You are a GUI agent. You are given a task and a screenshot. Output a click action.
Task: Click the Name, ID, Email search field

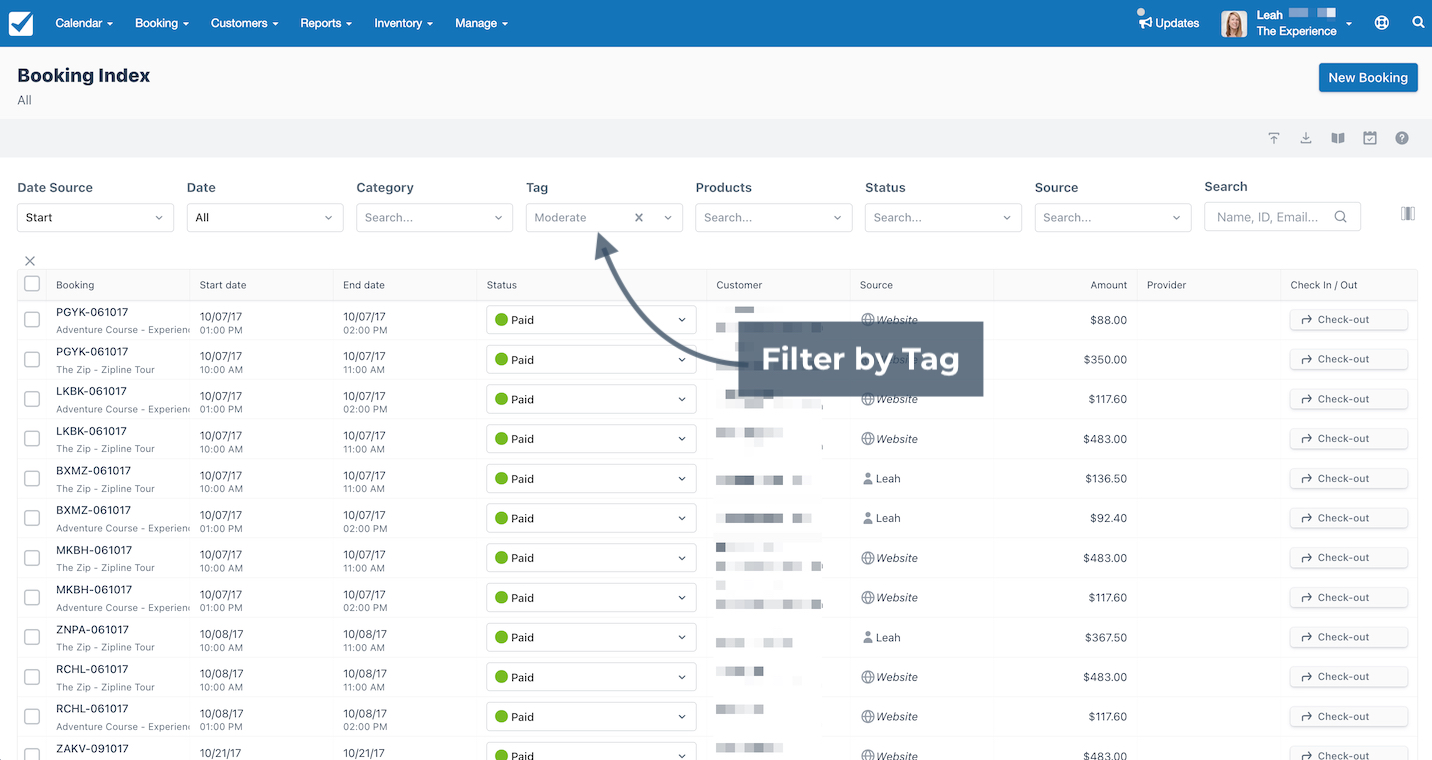pyautogui.click(x=1282, y=217)
